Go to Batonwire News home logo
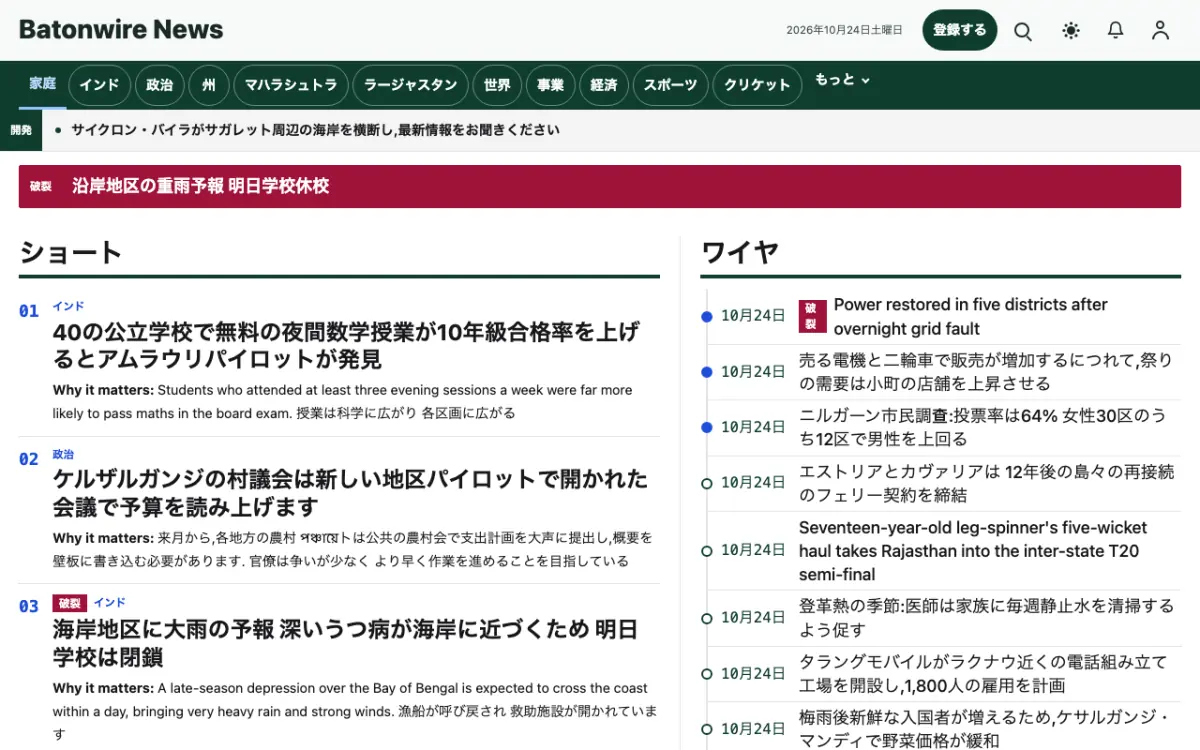 pos(121,30)
